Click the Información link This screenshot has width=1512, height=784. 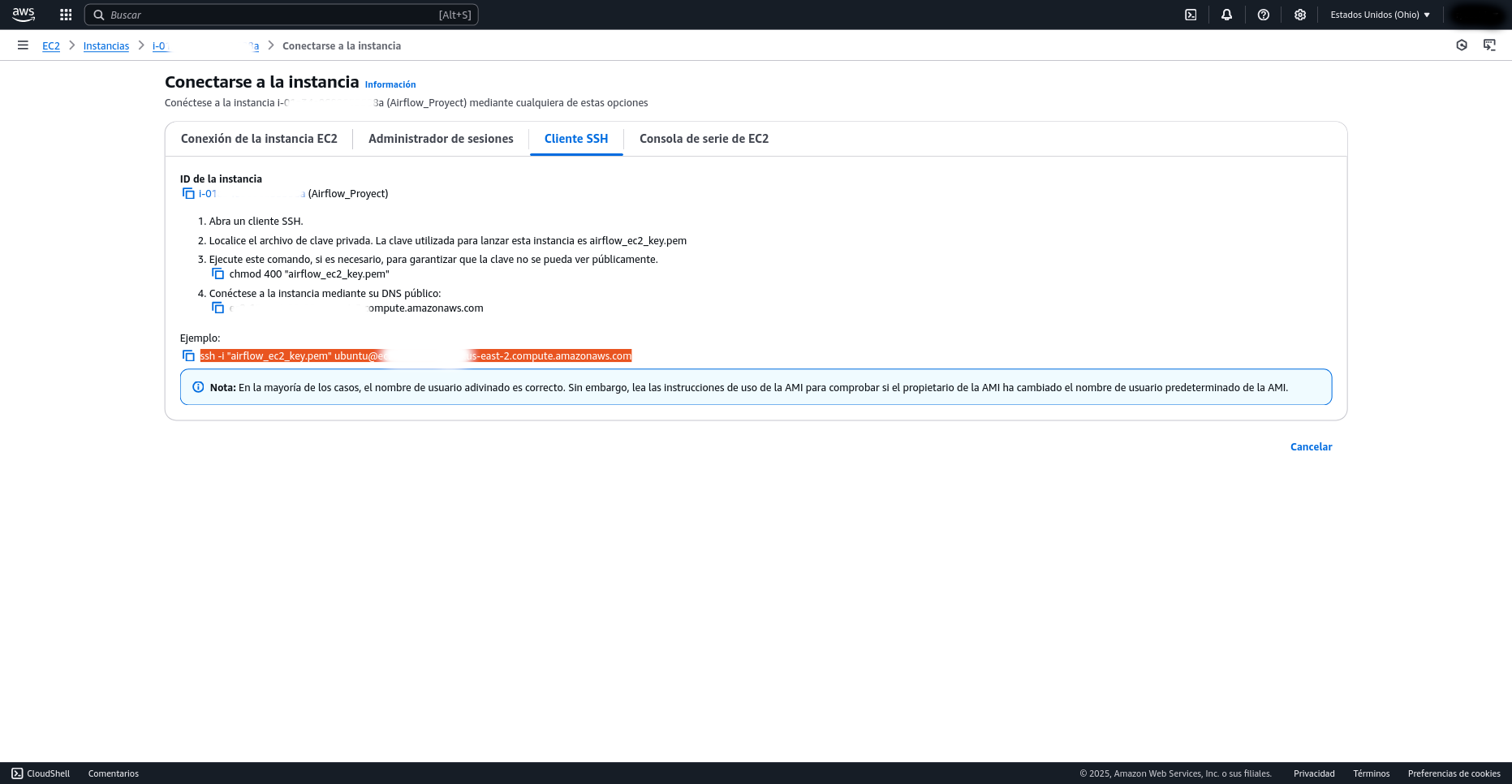[x=390, y=84]
